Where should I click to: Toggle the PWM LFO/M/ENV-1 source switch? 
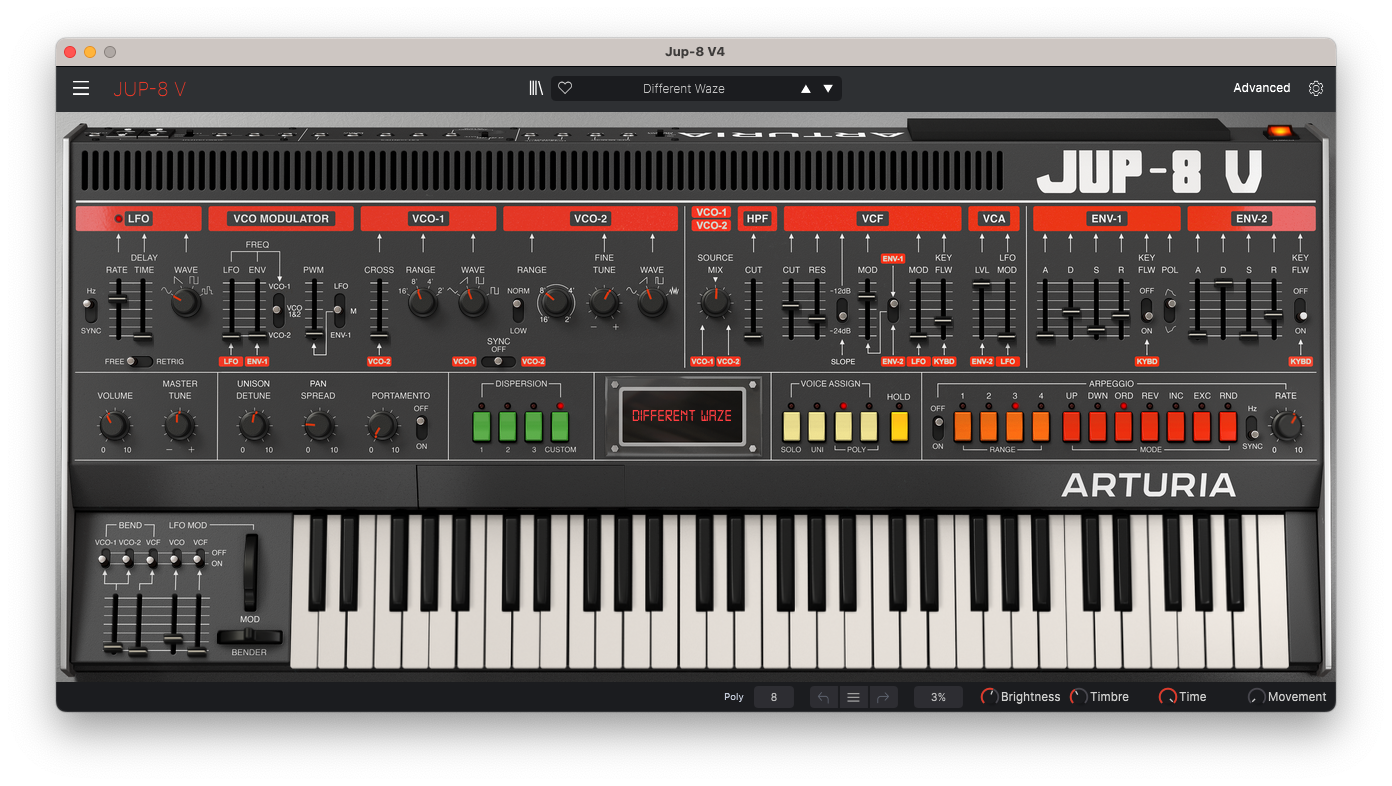(339, 310)
